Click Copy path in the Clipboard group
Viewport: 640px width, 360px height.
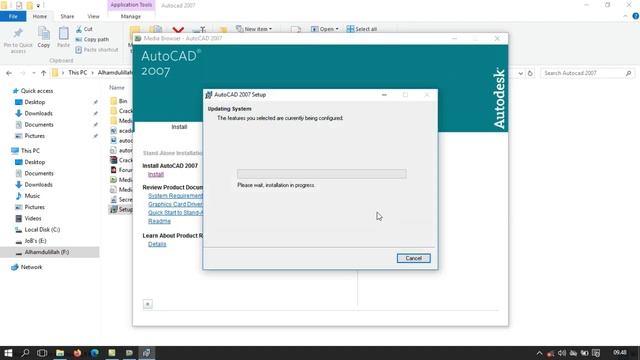pyautogui.click(x=92, y=40)
